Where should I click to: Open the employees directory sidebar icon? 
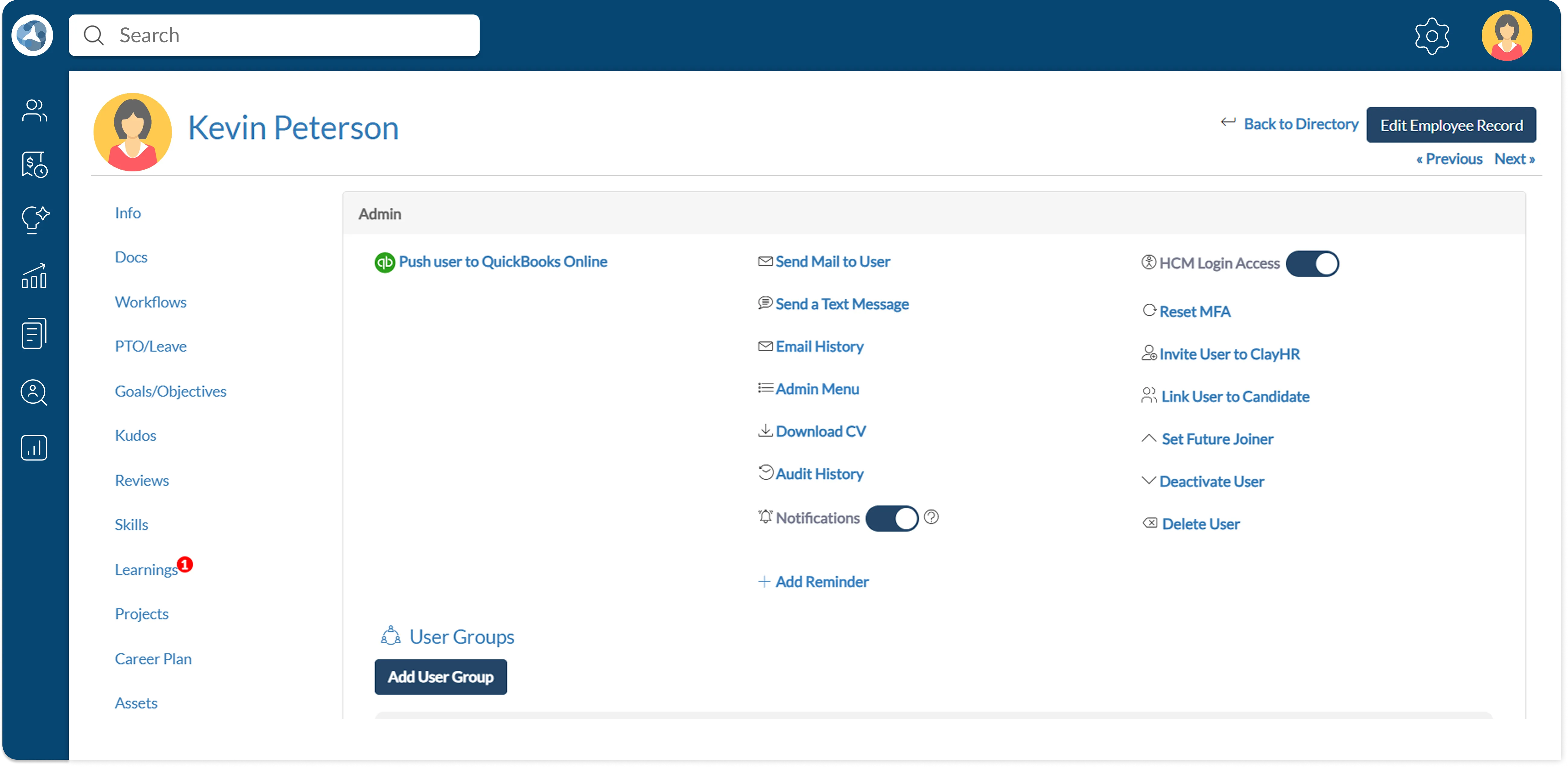click(x=34, y=110)
